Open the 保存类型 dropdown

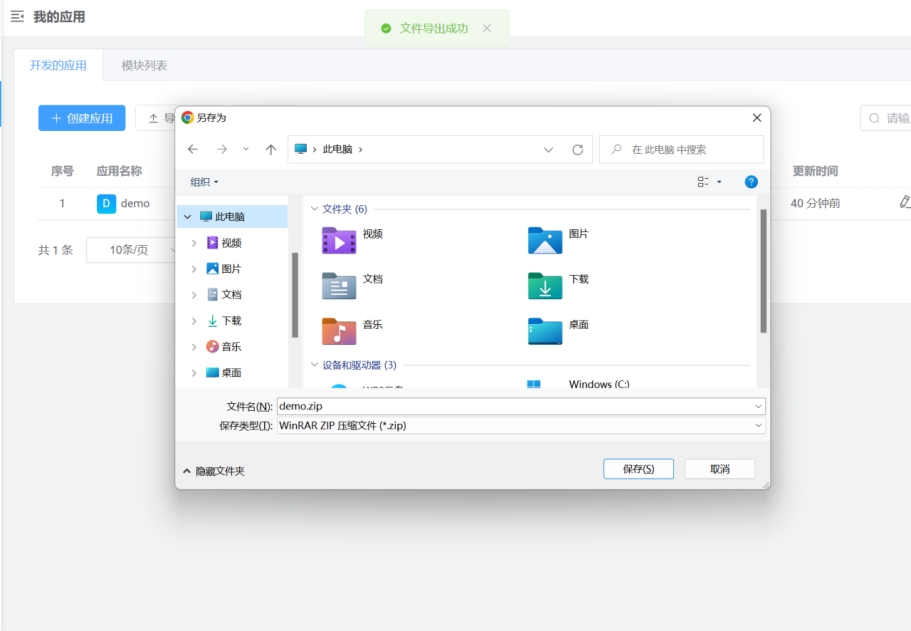[x=521, y=425]
